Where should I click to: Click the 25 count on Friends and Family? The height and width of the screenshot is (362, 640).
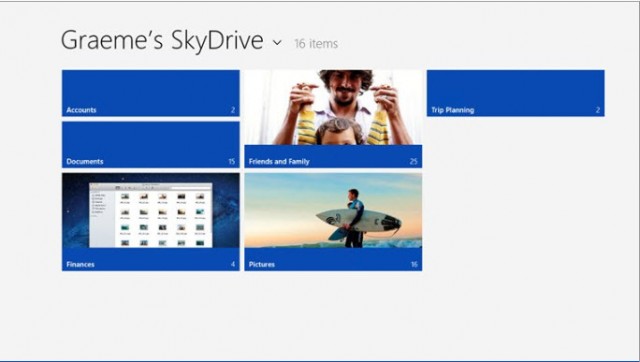click(x=413, y=162)
